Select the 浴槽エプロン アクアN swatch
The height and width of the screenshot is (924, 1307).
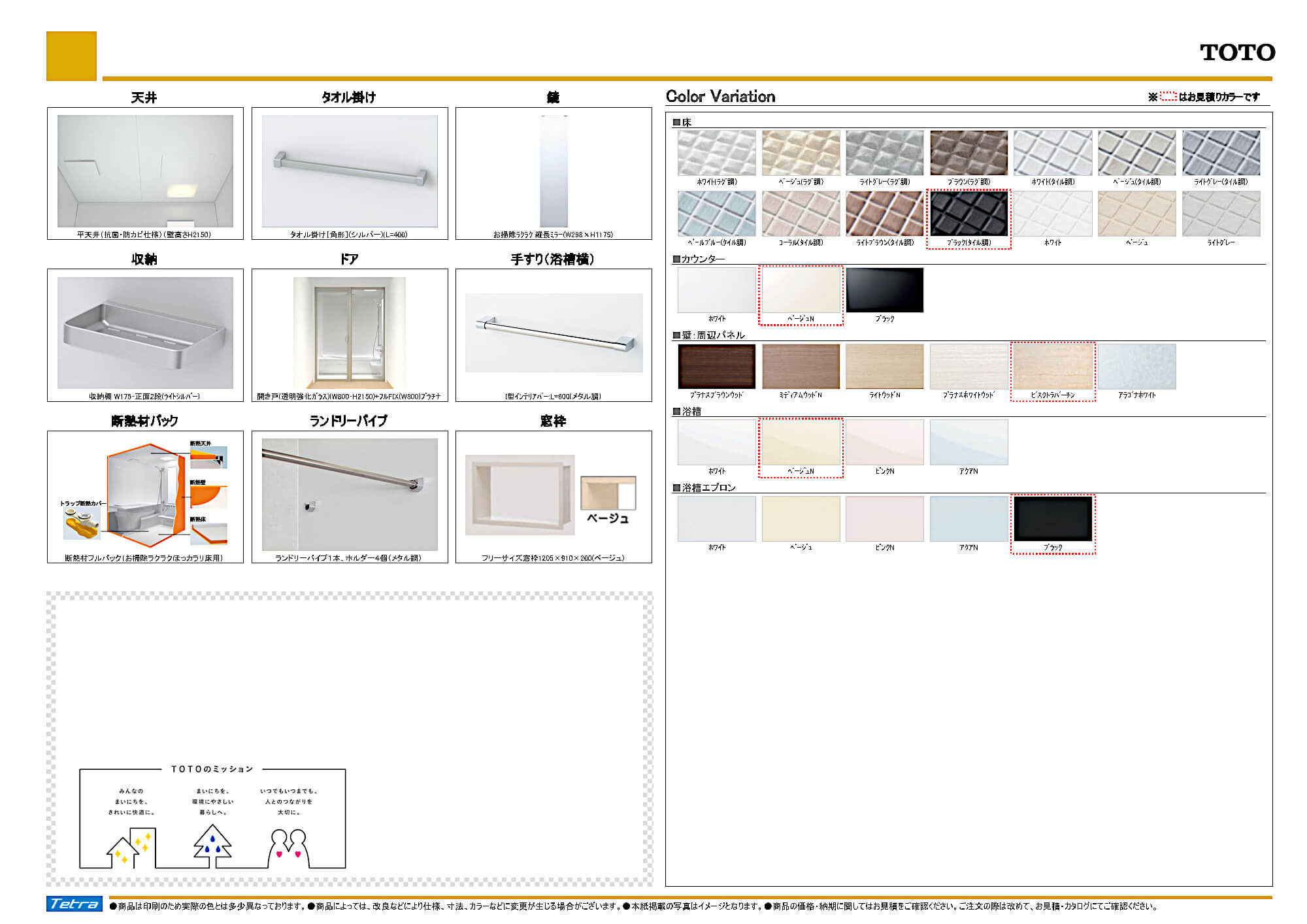point(969,519)
